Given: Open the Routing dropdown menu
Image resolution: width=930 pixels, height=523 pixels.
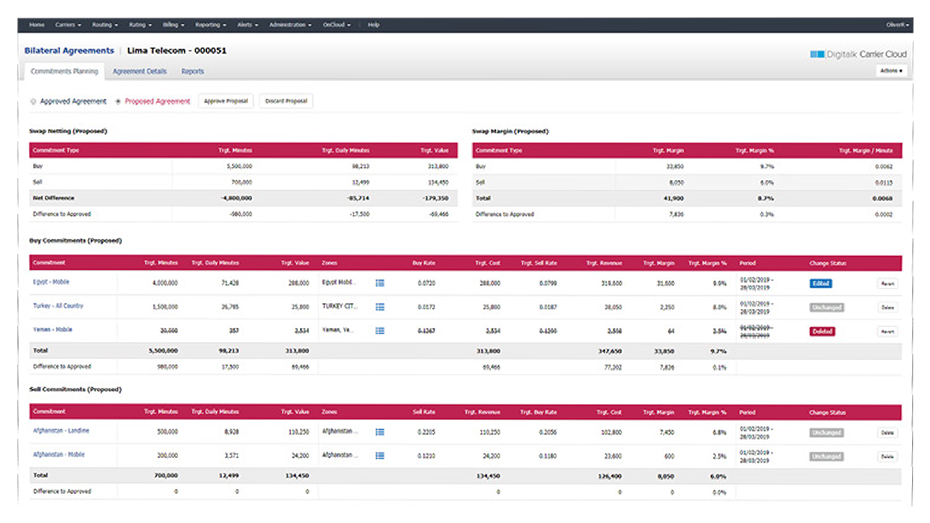Looking at the screenshot, I should pos(105,25).
